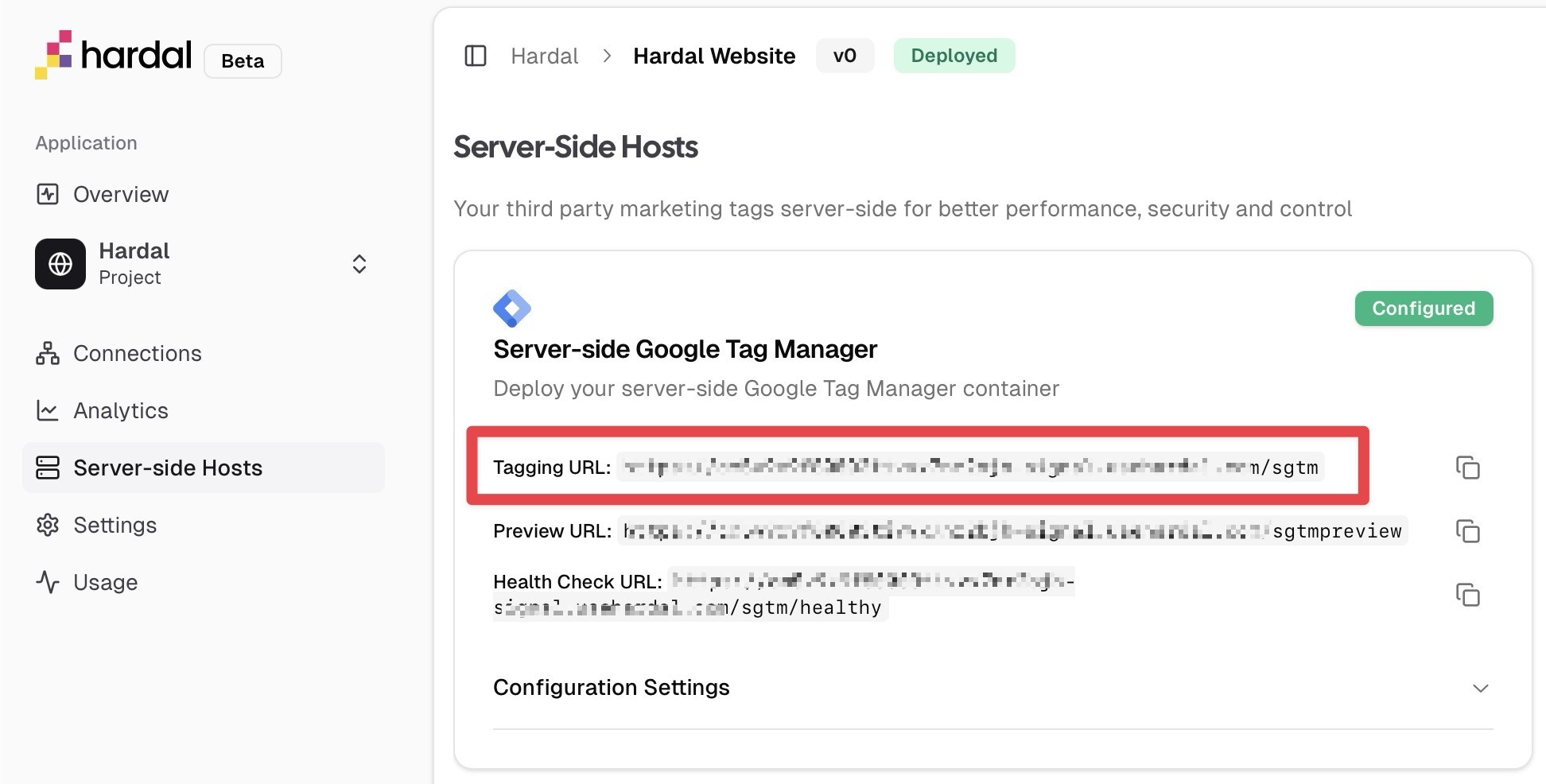Open Settings via the gear icon

48,525
